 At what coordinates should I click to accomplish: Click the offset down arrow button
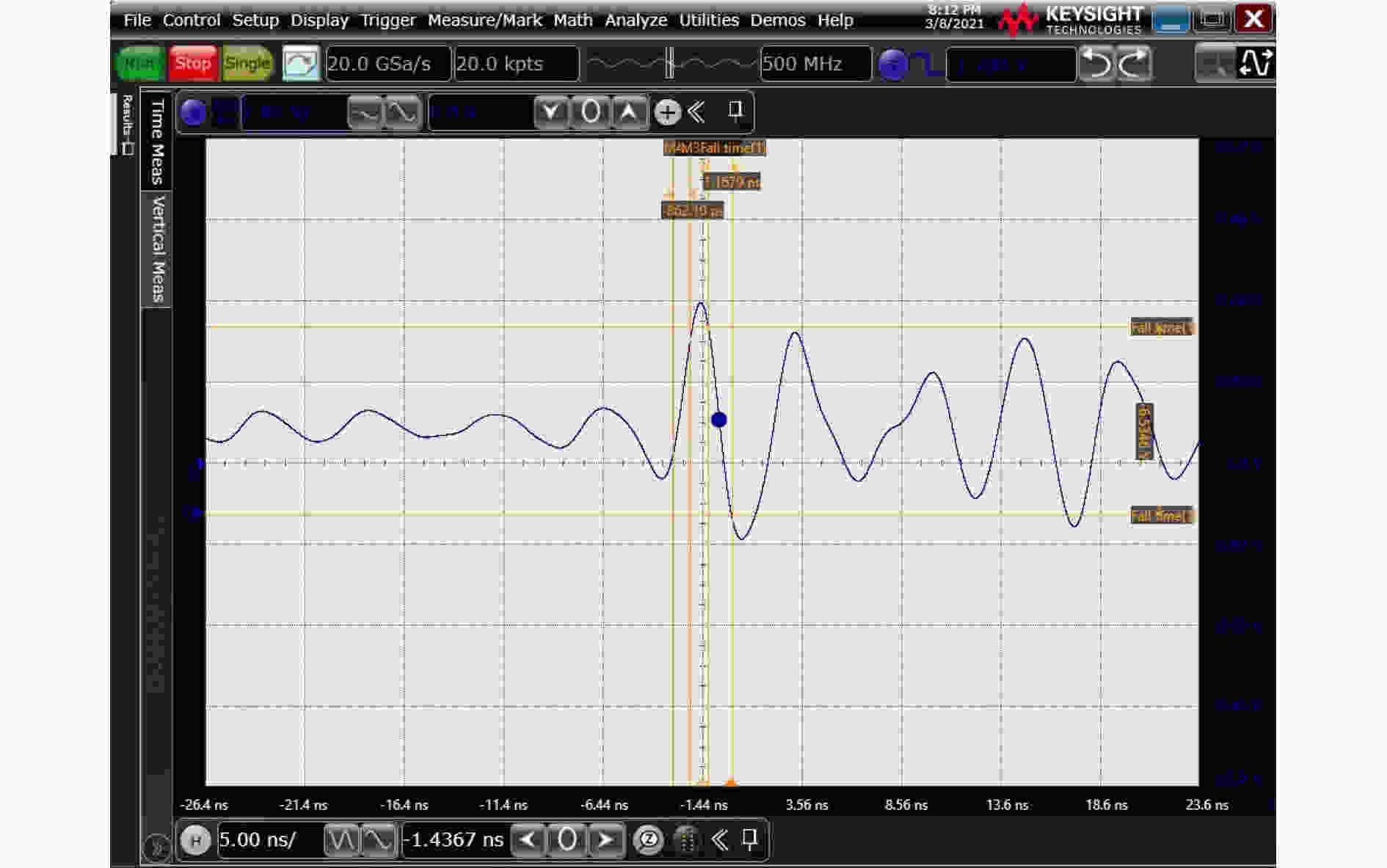click(x=552, y=113)
